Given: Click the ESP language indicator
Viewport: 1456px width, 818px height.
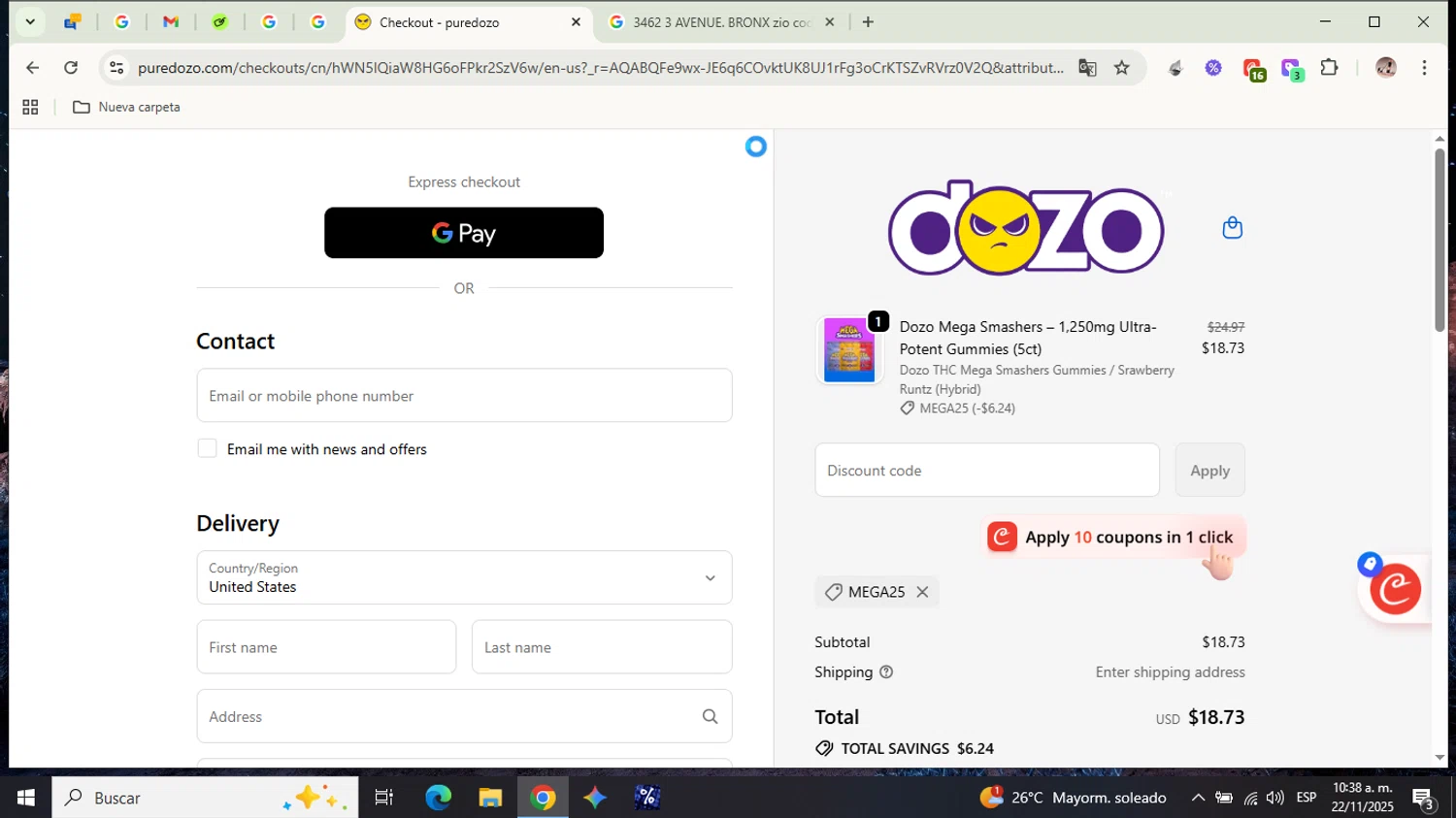Looking at the screenshot, I should (x=1307, y=798).
